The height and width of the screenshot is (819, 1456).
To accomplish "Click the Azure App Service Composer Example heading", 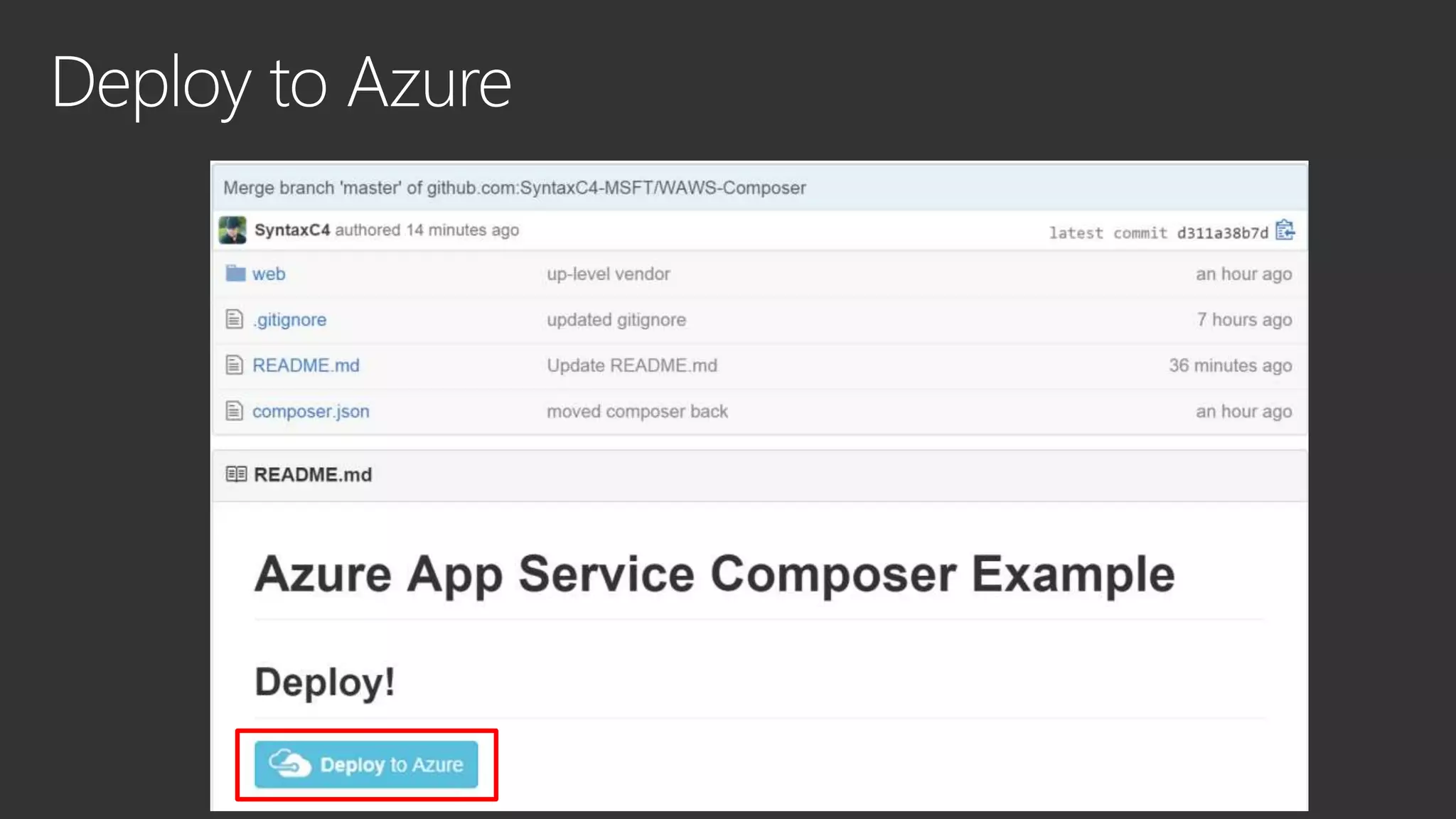I will pos(714,574).
